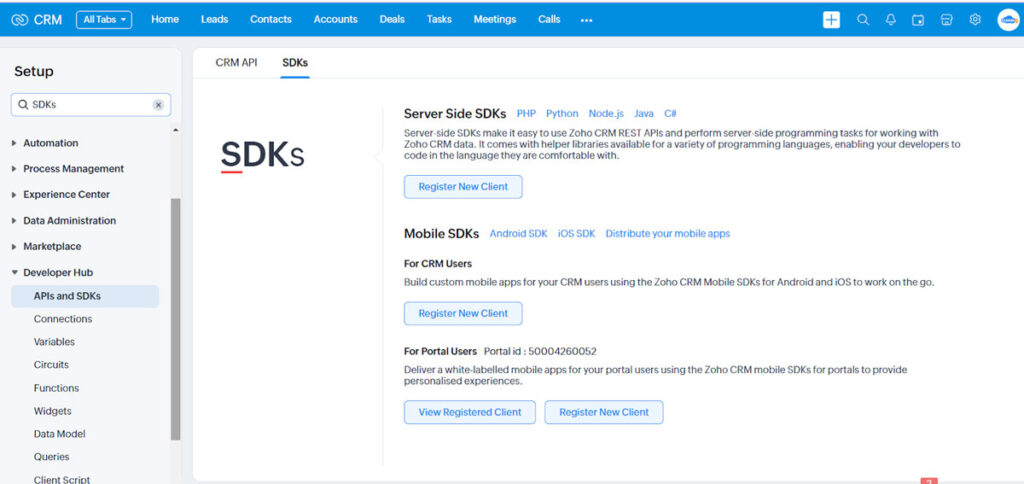Open Connections in Developer Hub
The width and height of the screenshot is (1024, 484).
click(63, 319)
